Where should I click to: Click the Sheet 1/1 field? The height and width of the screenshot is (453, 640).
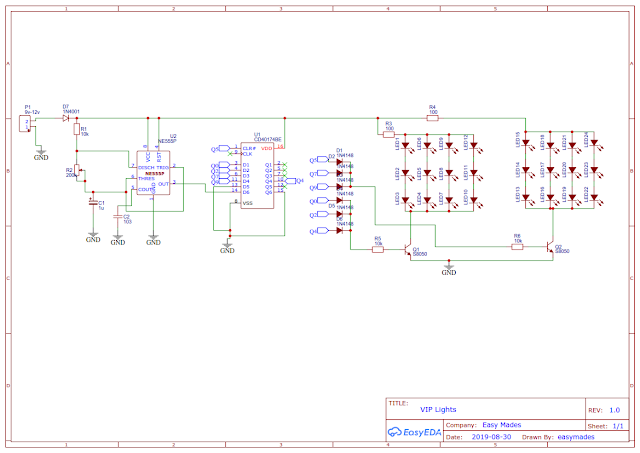pos(605,426)
